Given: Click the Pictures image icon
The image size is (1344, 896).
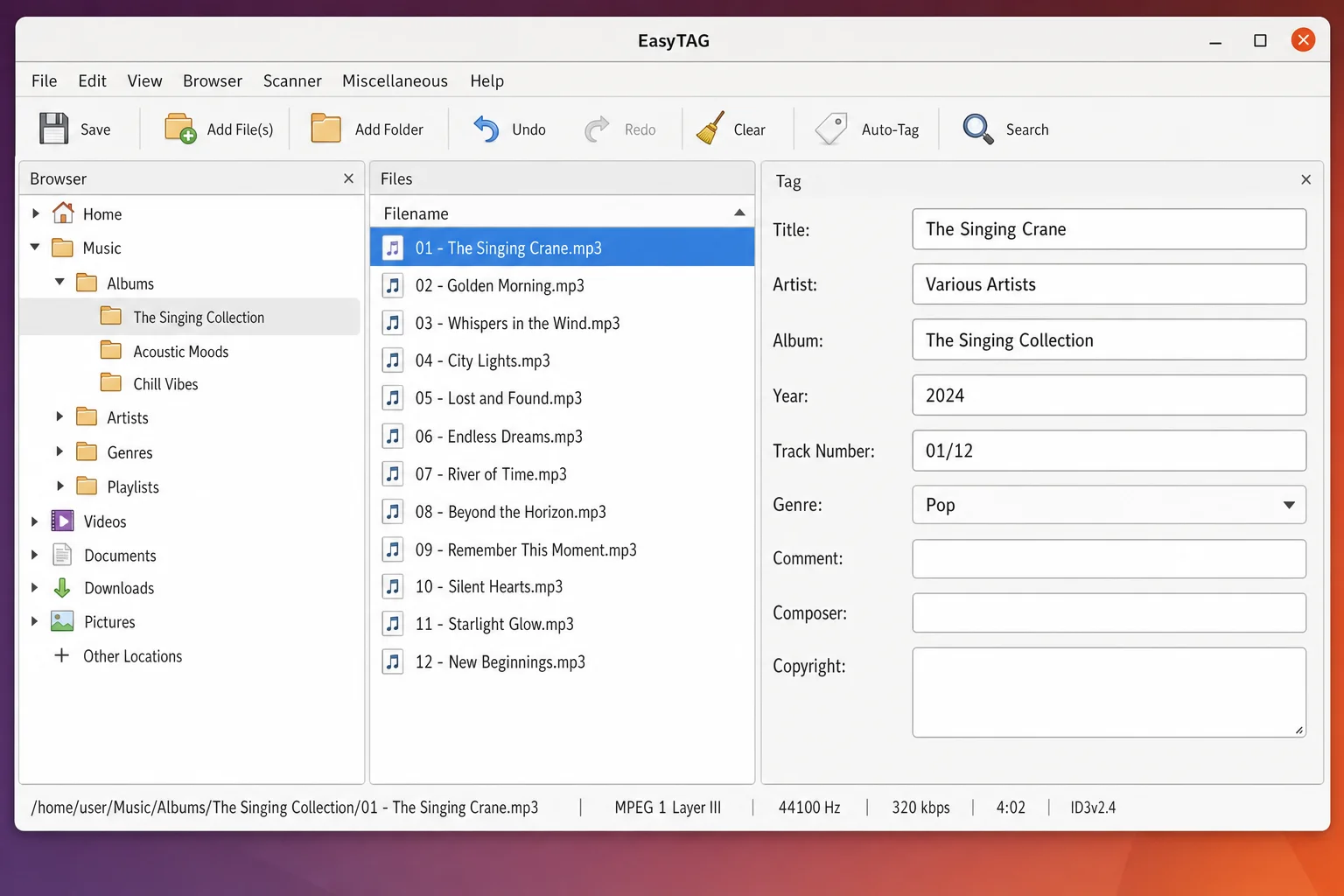Looking at the screenshot, I should [x=62, y=621].
